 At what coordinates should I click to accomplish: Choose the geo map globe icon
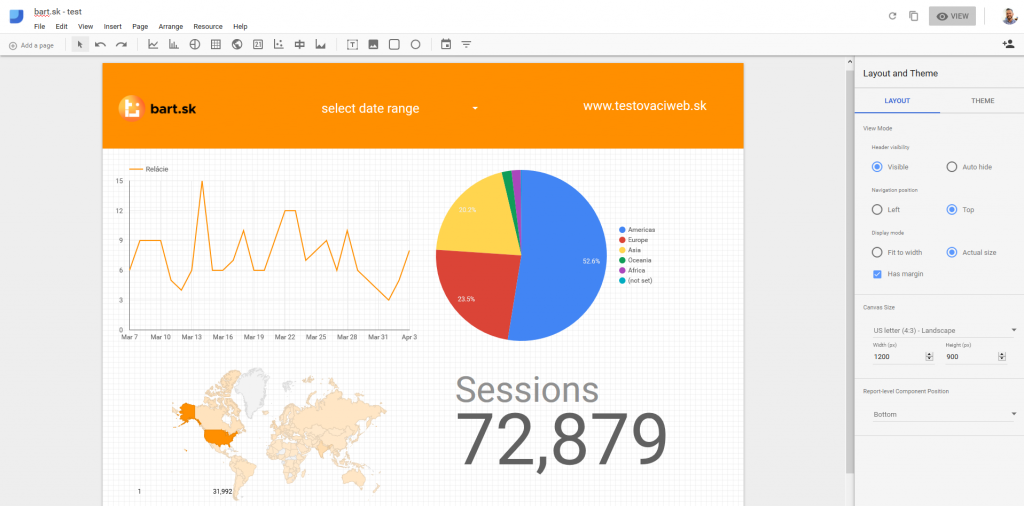click(x=237, y=45)
